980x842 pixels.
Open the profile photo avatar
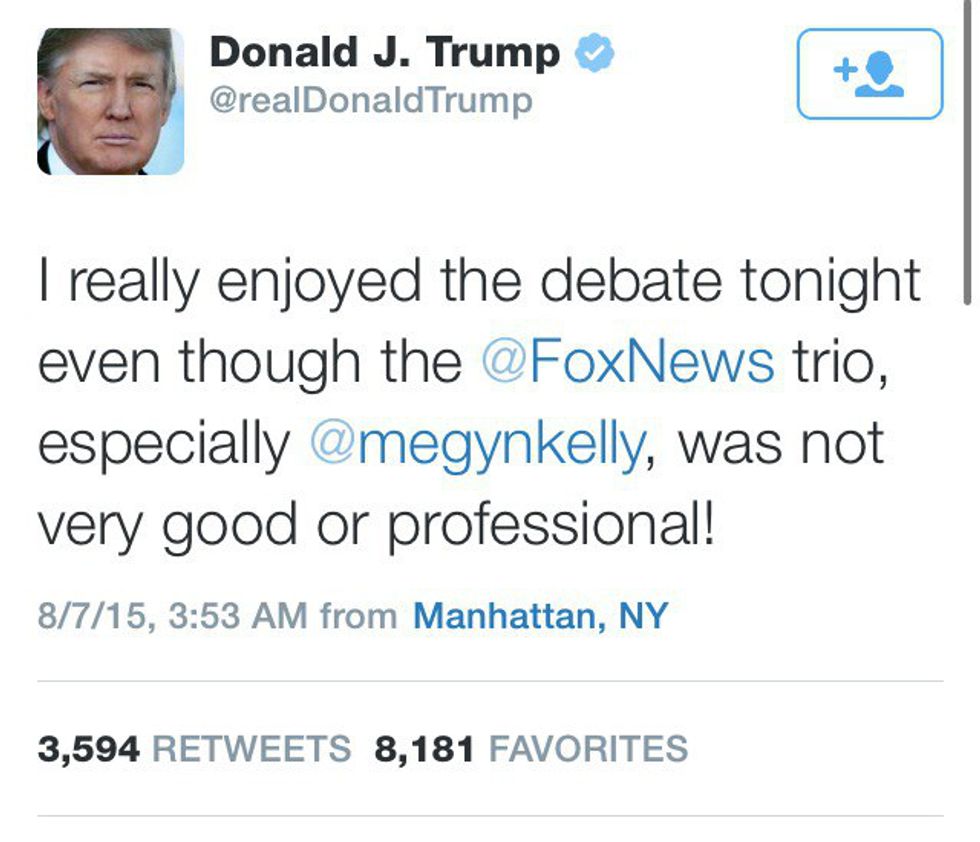point(111,101)
